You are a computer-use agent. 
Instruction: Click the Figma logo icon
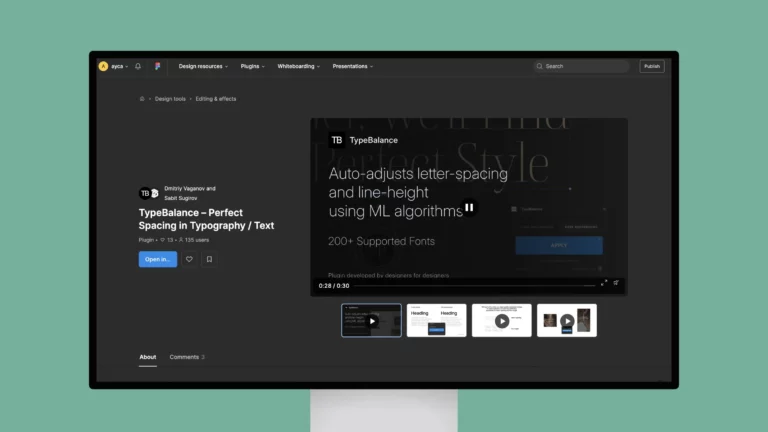tap(157, 66)
